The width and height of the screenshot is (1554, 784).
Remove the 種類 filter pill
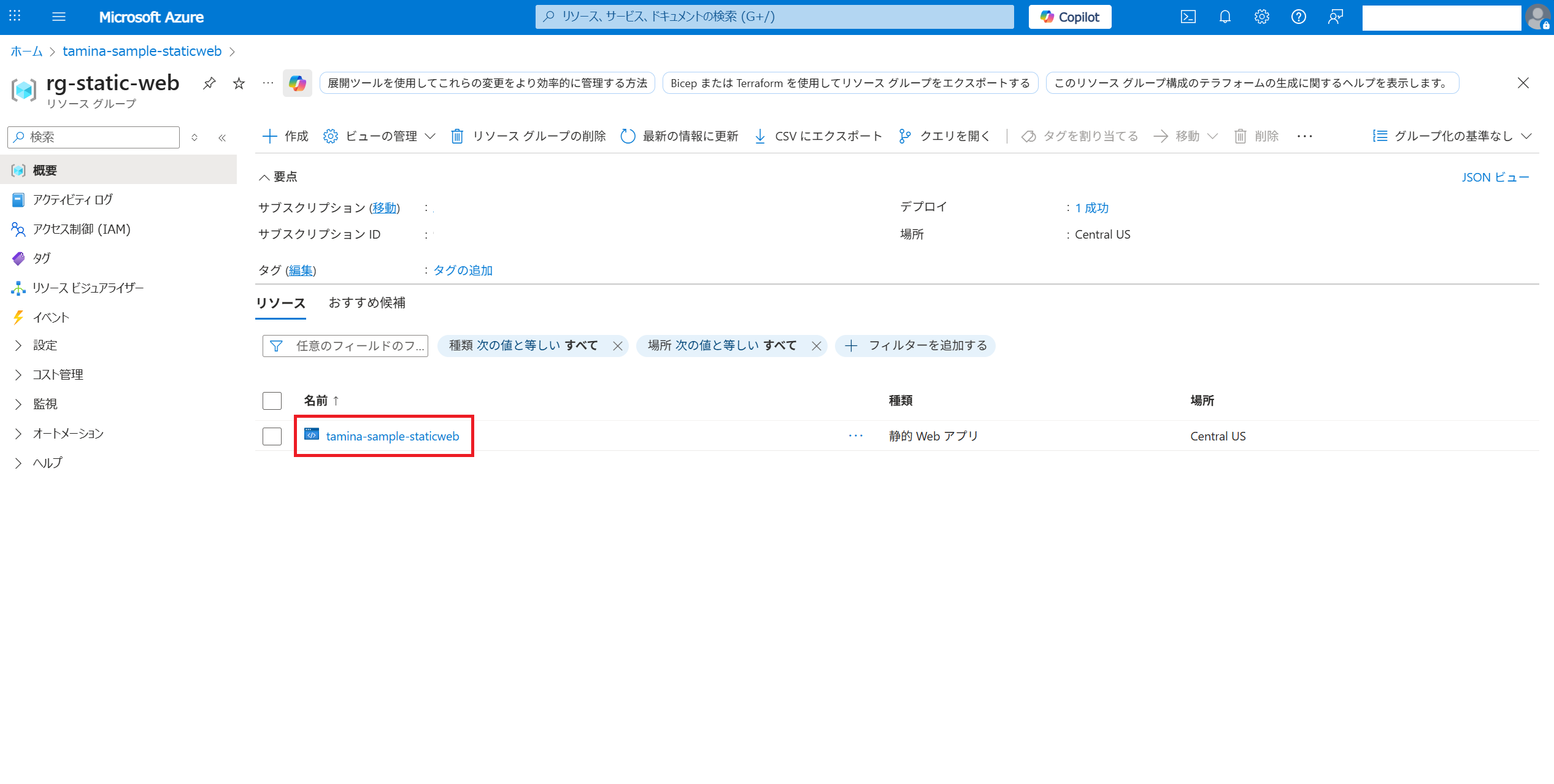coord(617,346)
